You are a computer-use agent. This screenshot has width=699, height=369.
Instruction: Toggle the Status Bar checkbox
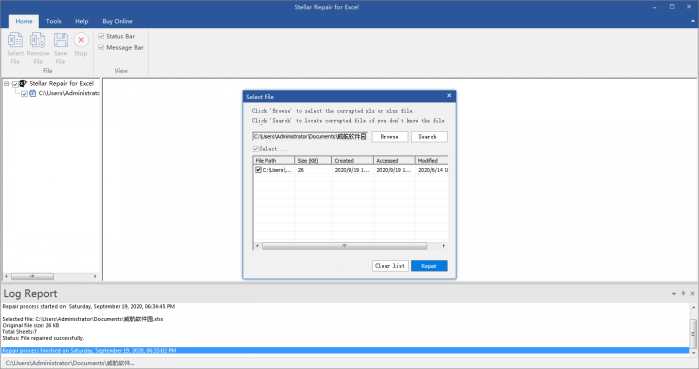pyautogui.click(x=101, y=36)
